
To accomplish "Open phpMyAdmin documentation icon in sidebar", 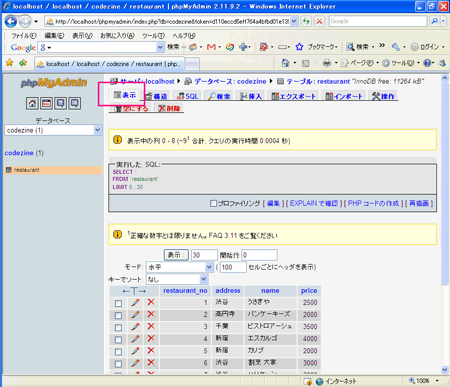I will [61, 103].
